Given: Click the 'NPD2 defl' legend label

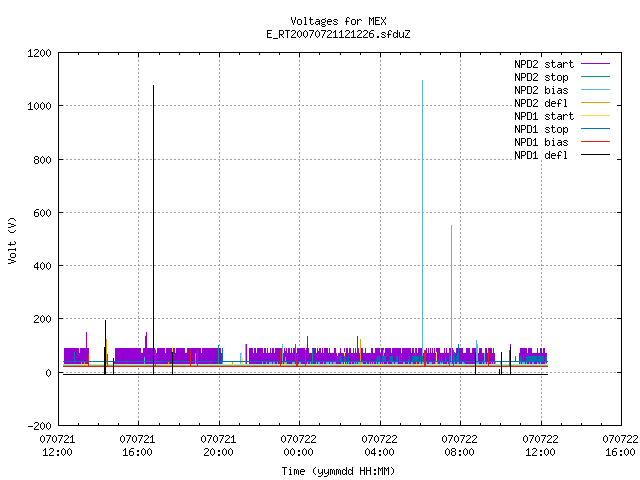Looking at the screenshot, I should (541, 103).
